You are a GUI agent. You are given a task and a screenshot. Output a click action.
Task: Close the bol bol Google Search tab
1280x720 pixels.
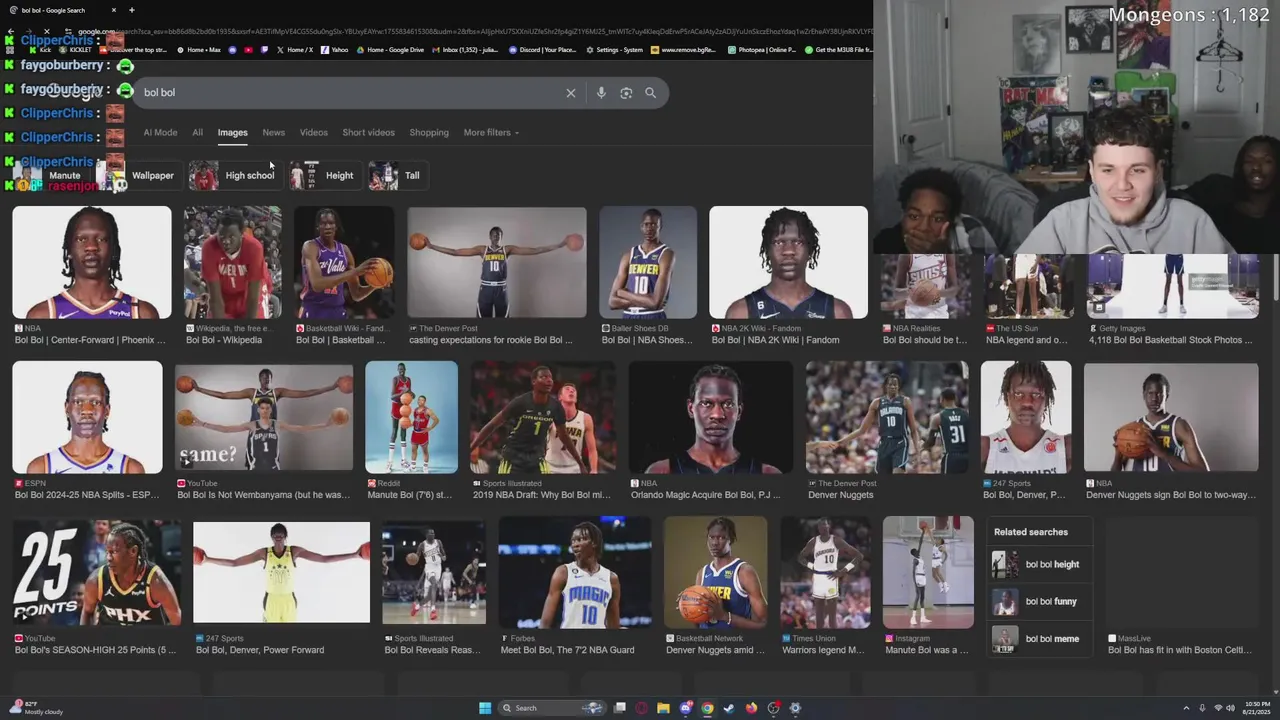(114, 10)
